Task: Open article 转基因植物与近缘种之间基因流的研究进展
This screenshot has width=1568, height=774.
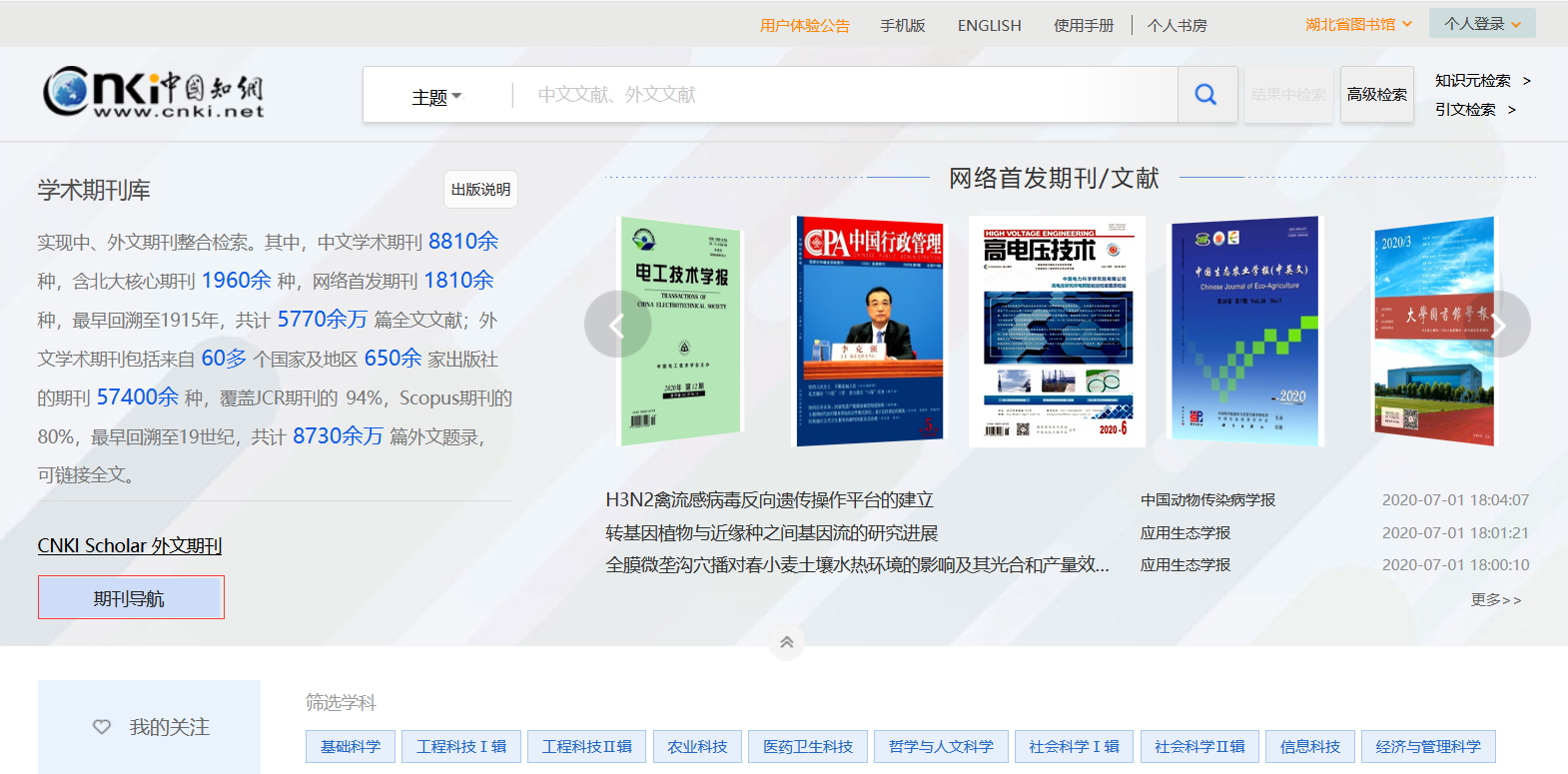Action: click(x=772, y=533)
